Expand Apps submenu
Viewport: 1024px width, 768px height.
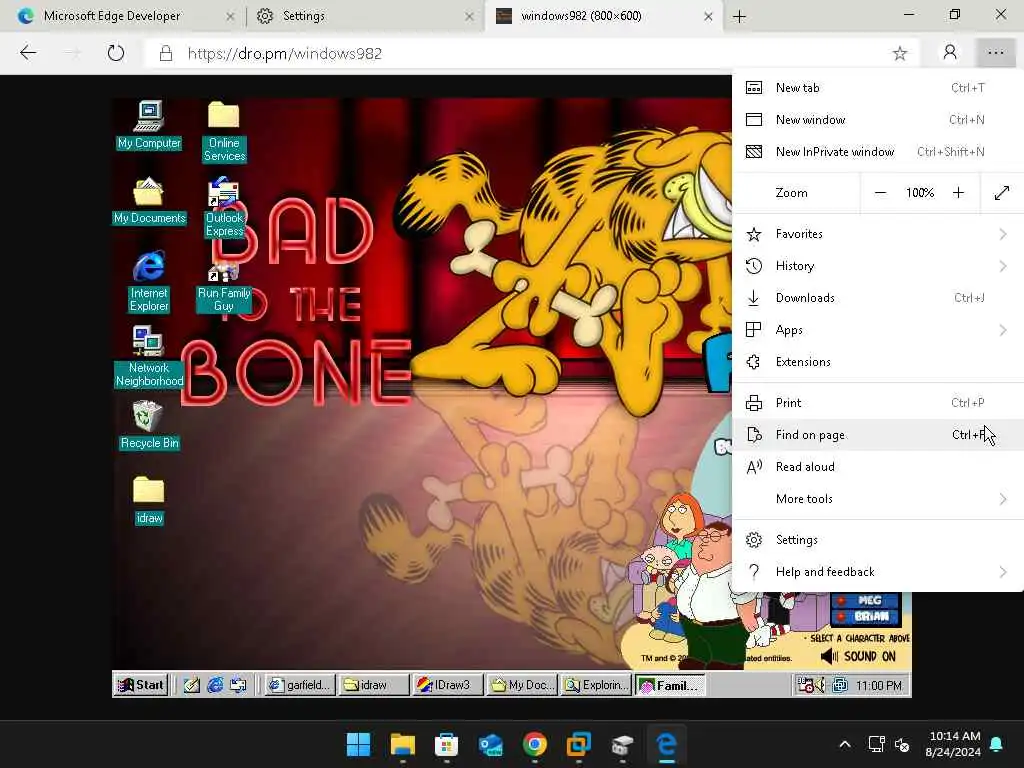(878, 330)
